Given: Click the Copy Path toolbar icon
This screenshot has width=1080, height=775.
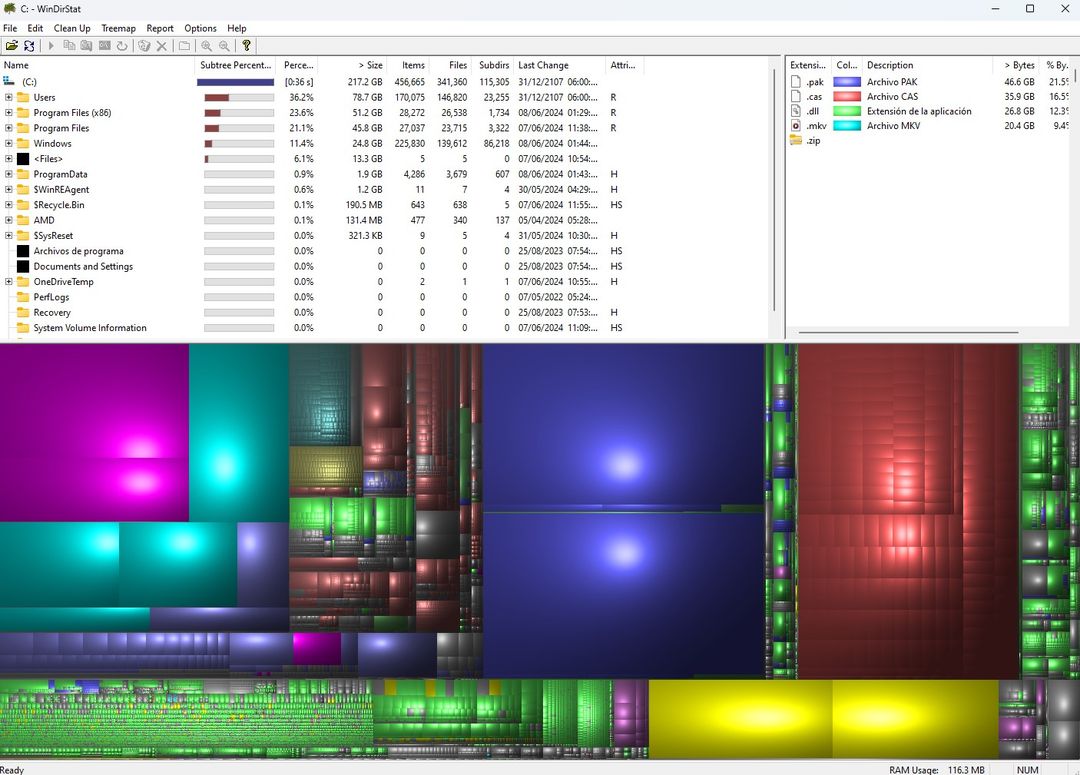Looking at the screenshot, I should click(x=69, y=46).
